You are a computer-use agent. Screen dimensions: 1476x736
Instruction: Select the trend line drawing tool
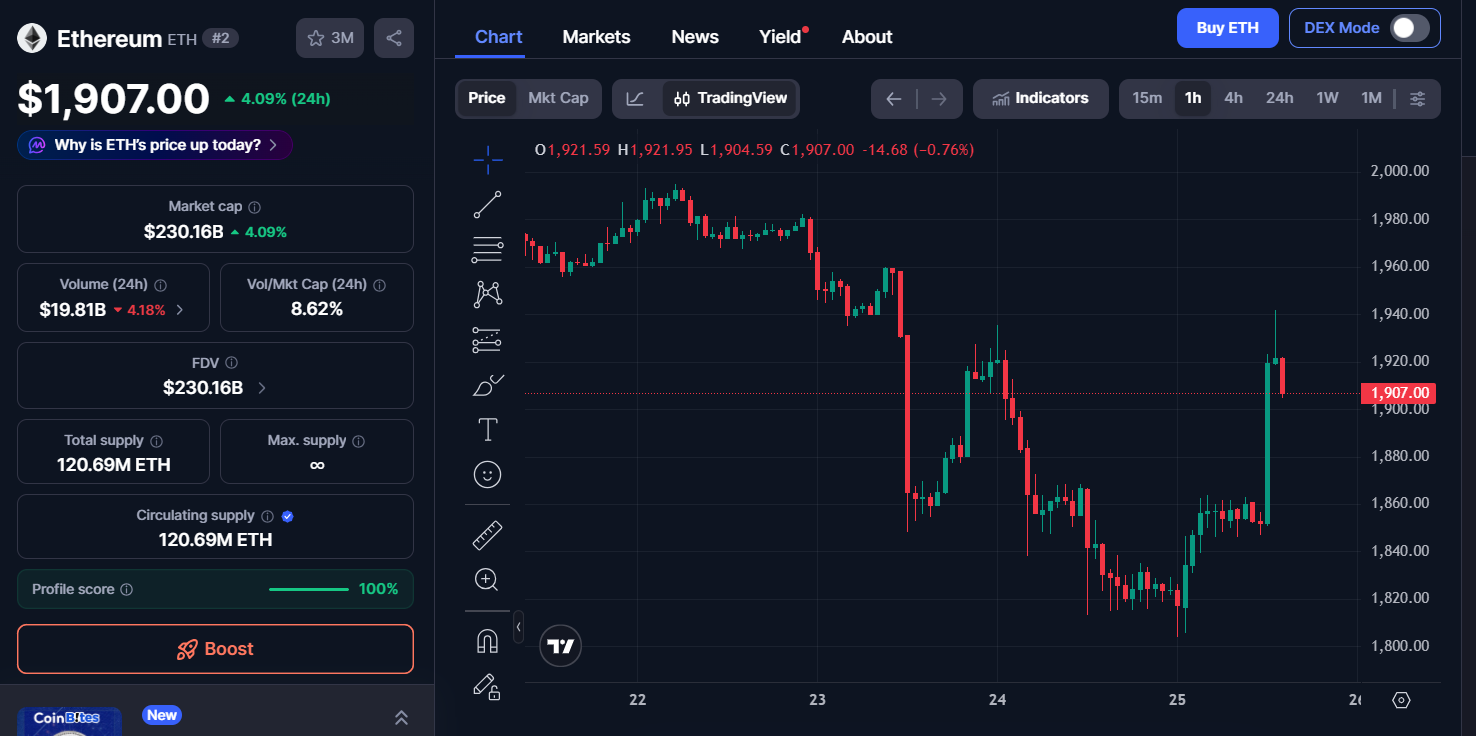[488, 204]
